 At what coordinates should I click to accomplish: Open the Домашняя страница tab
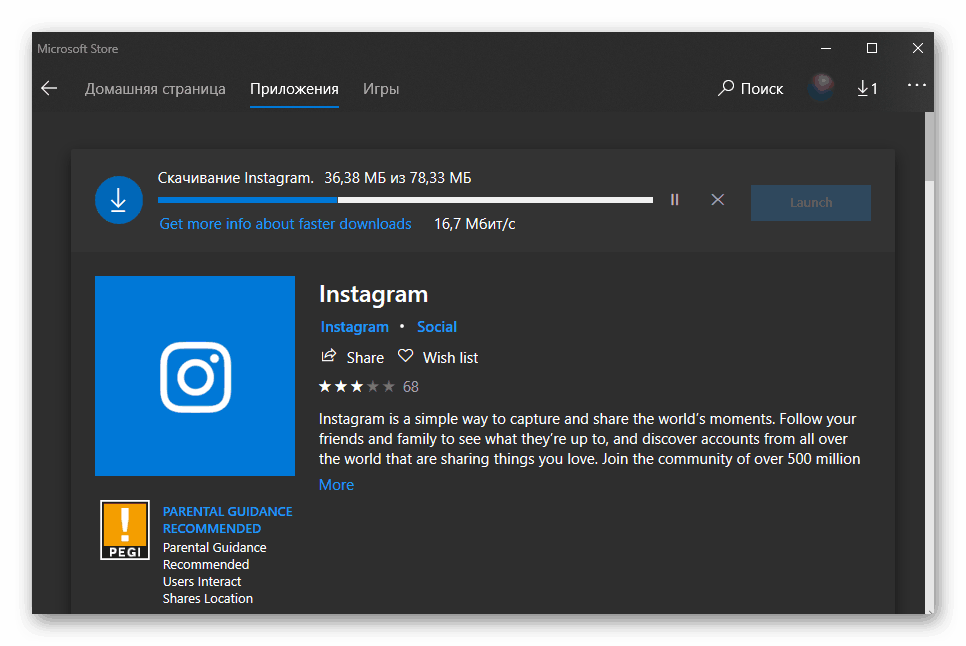[155, 89]
